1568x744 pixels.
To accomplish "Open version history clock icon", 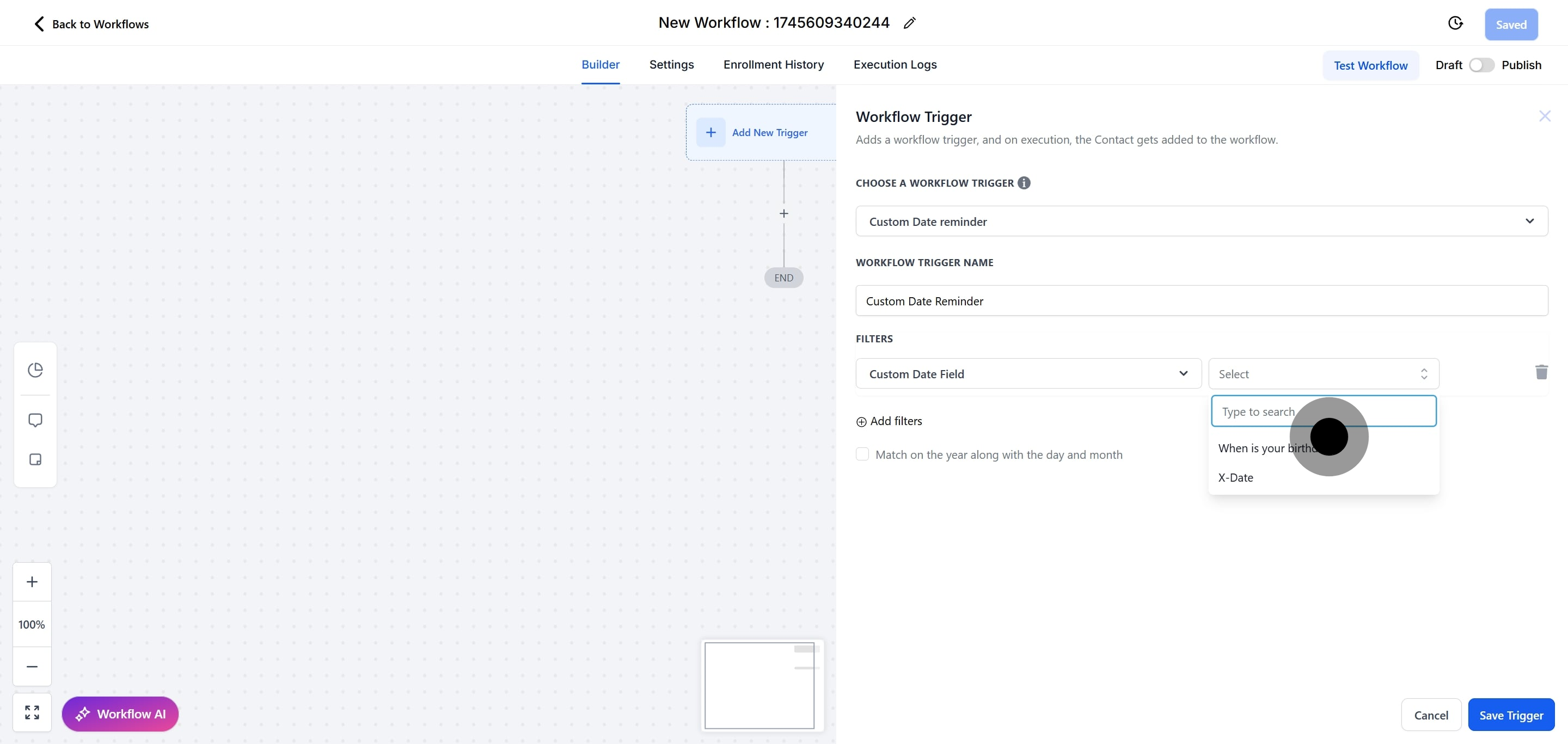I will [x=1455, y=23].
